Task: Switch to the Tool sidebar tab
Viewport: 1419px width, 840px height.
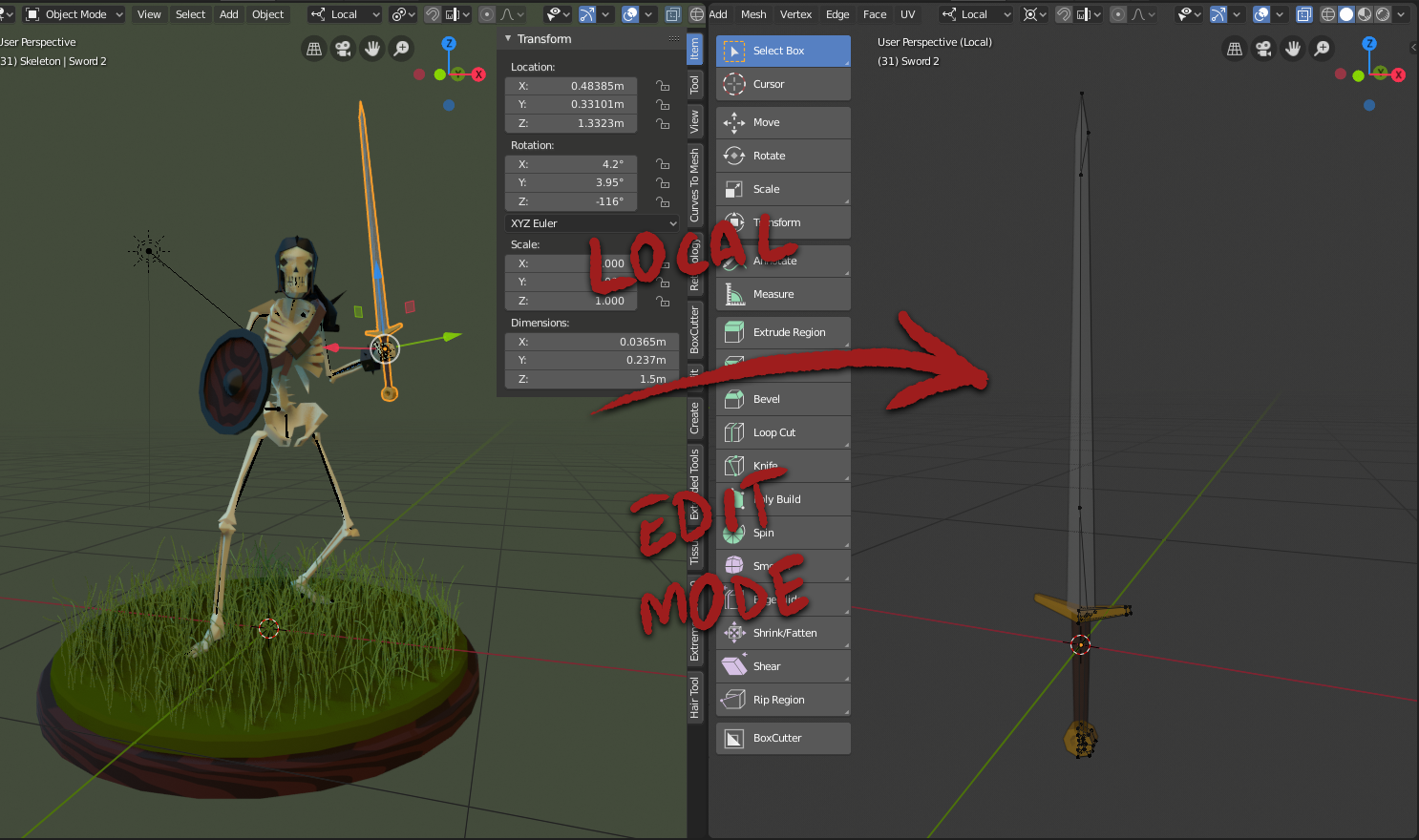Action: (x=694, y=84)
